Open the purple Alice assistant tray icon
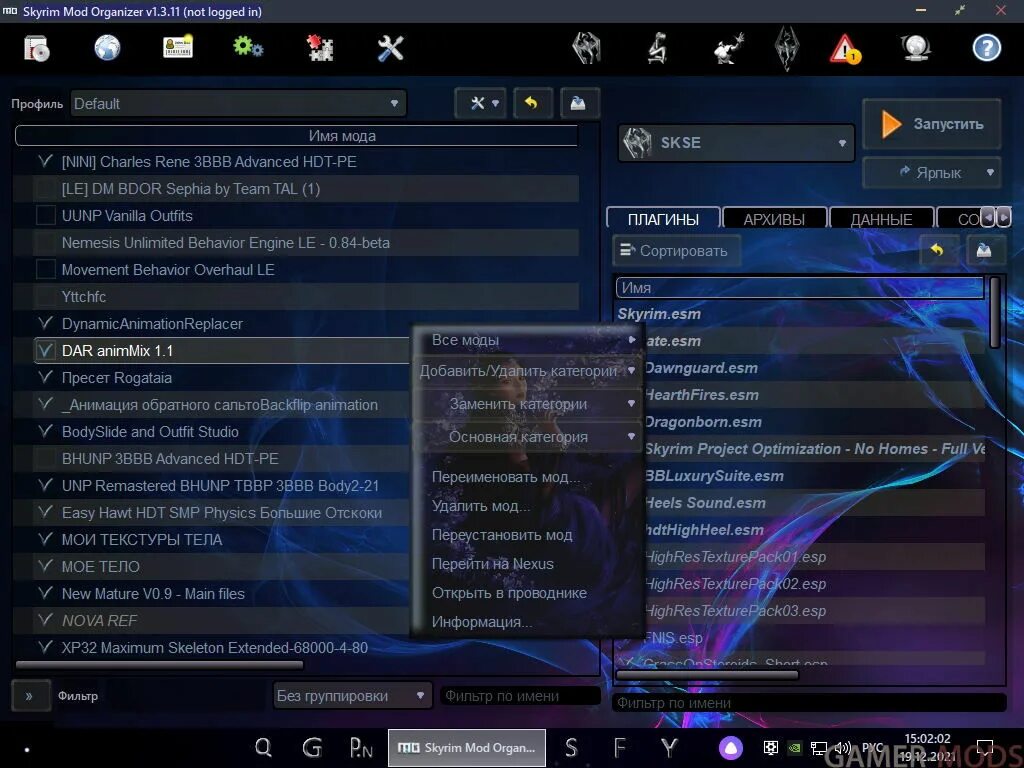Viewport: 1024px width, 768px height. point(731,747)
